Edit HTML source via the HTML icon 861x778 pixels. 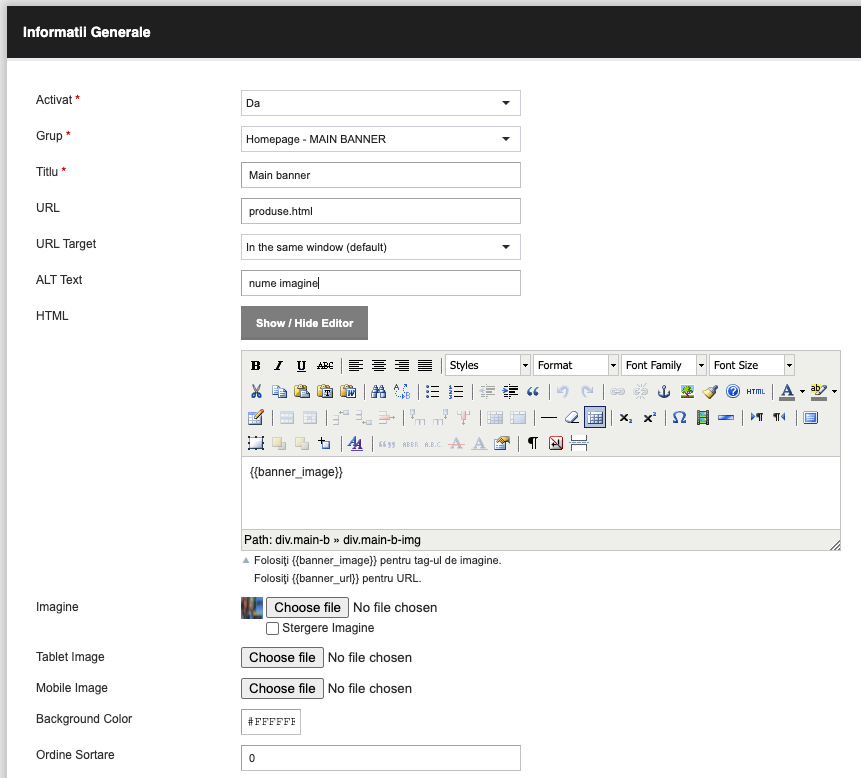[x=756, y=391]
